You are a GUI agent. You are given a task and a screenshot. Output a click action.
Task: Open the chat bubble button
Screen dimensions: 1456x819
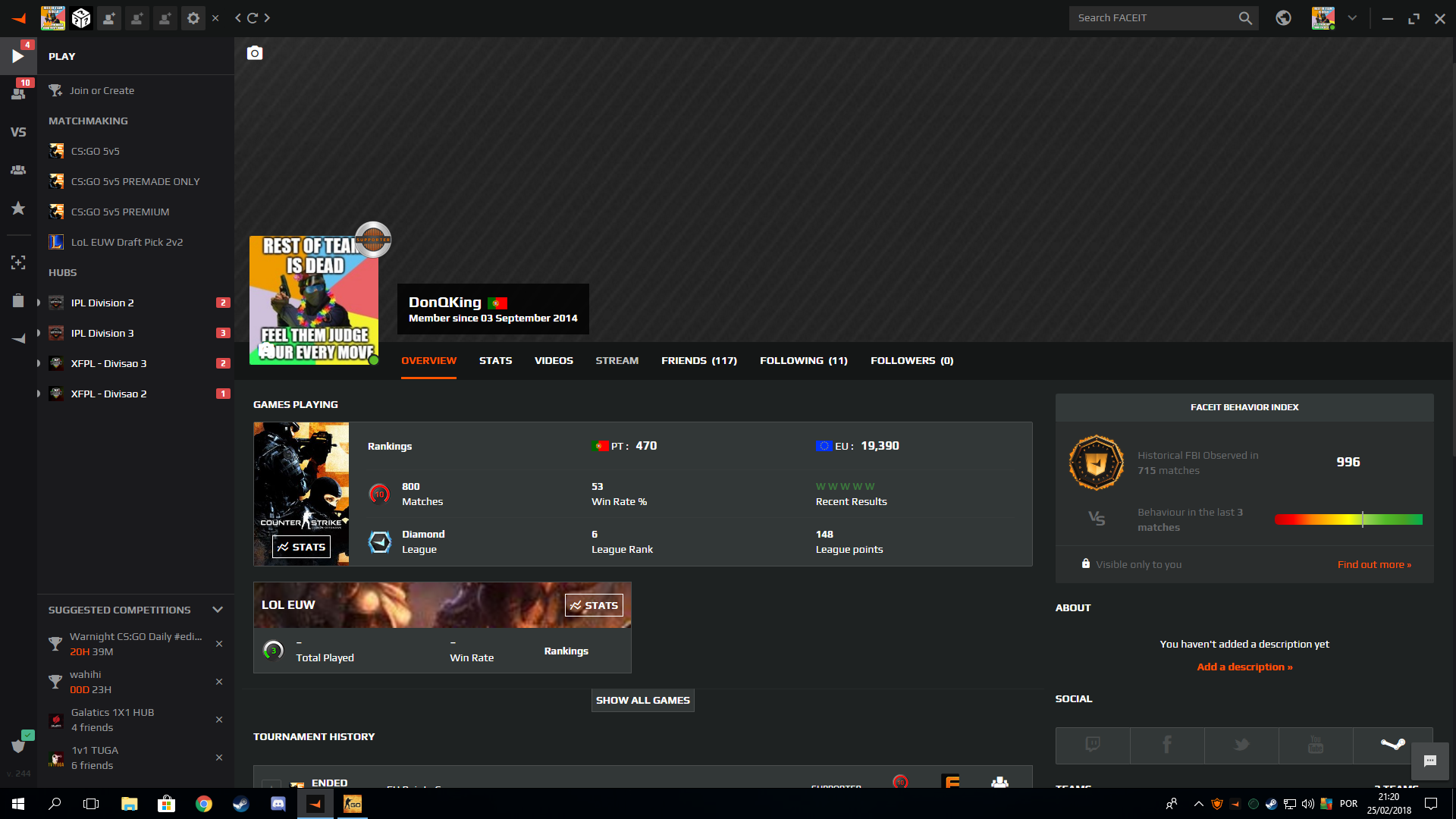click(x=1430, y=761)
